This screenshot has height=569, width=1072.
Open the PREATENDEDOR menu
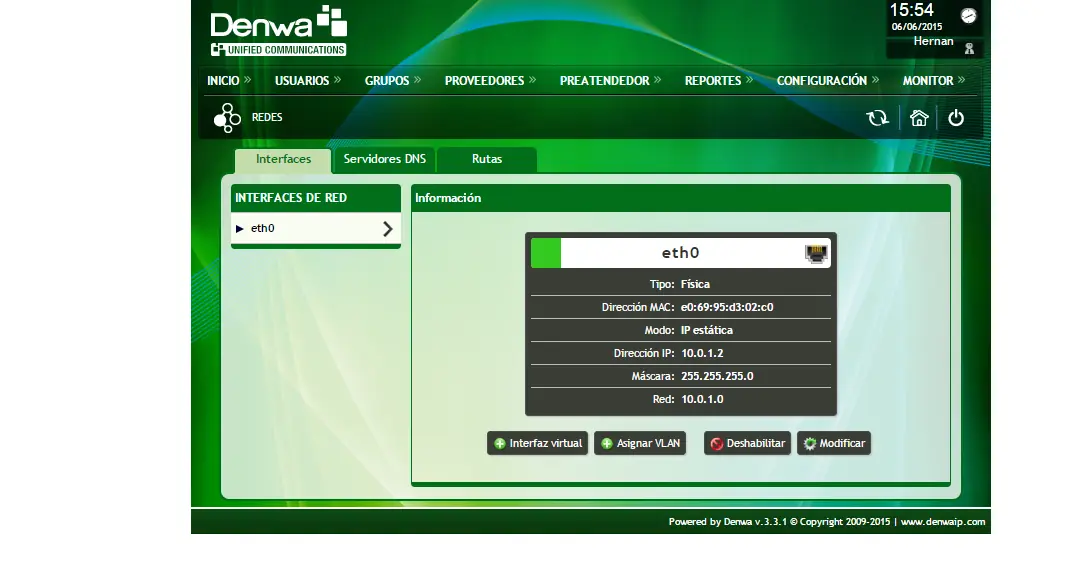click(611, 81)
